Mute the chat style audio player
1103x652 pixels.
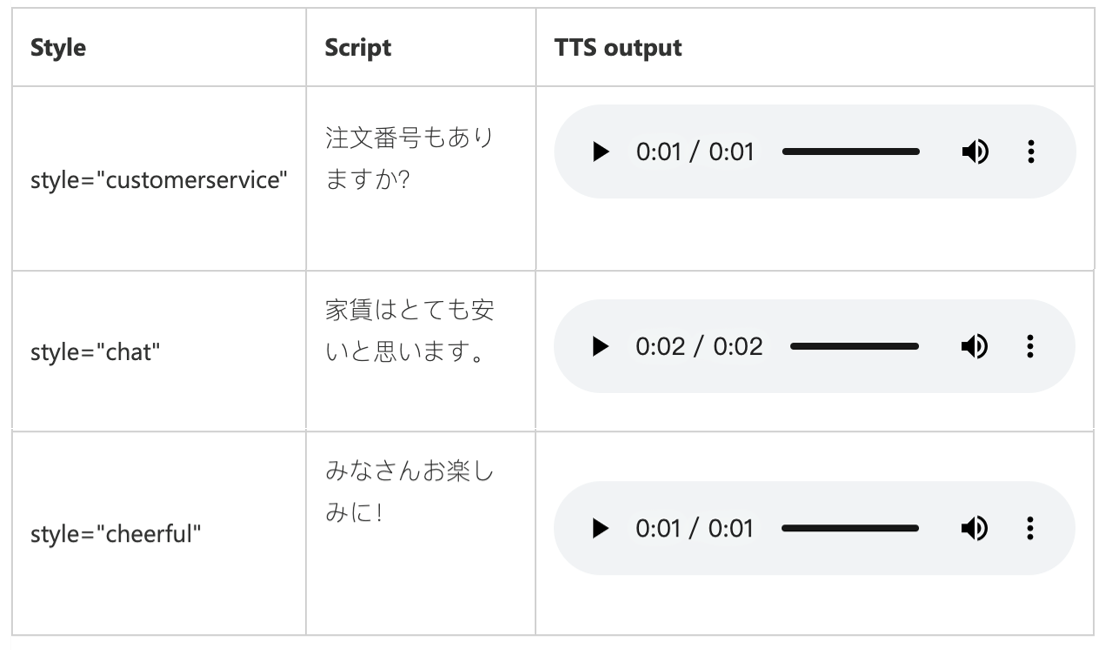coord(975,347)
